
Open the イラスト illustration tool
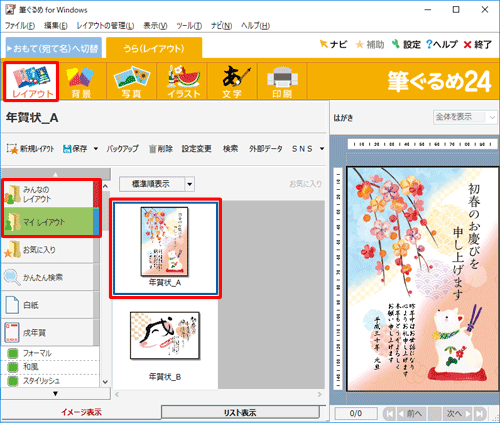tap(182, 81)
